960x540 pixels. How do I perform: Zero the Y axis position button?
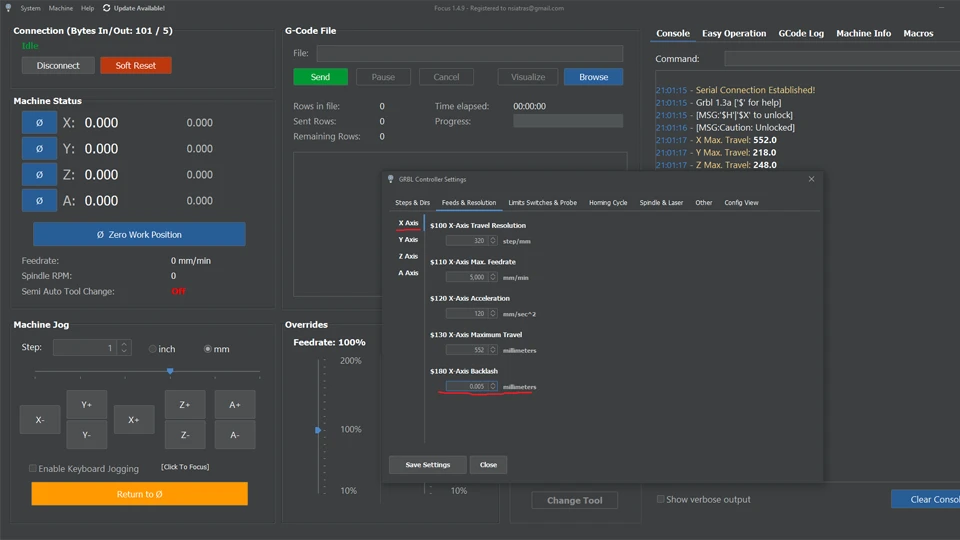tap(39, 149)
